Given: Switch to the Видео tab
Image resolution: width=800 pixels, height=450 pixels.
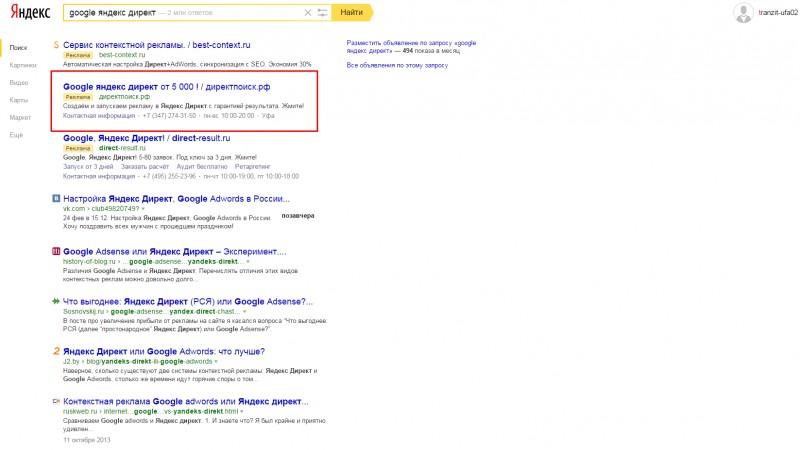Looking at the screenshot, I should [x=19, y=83].
